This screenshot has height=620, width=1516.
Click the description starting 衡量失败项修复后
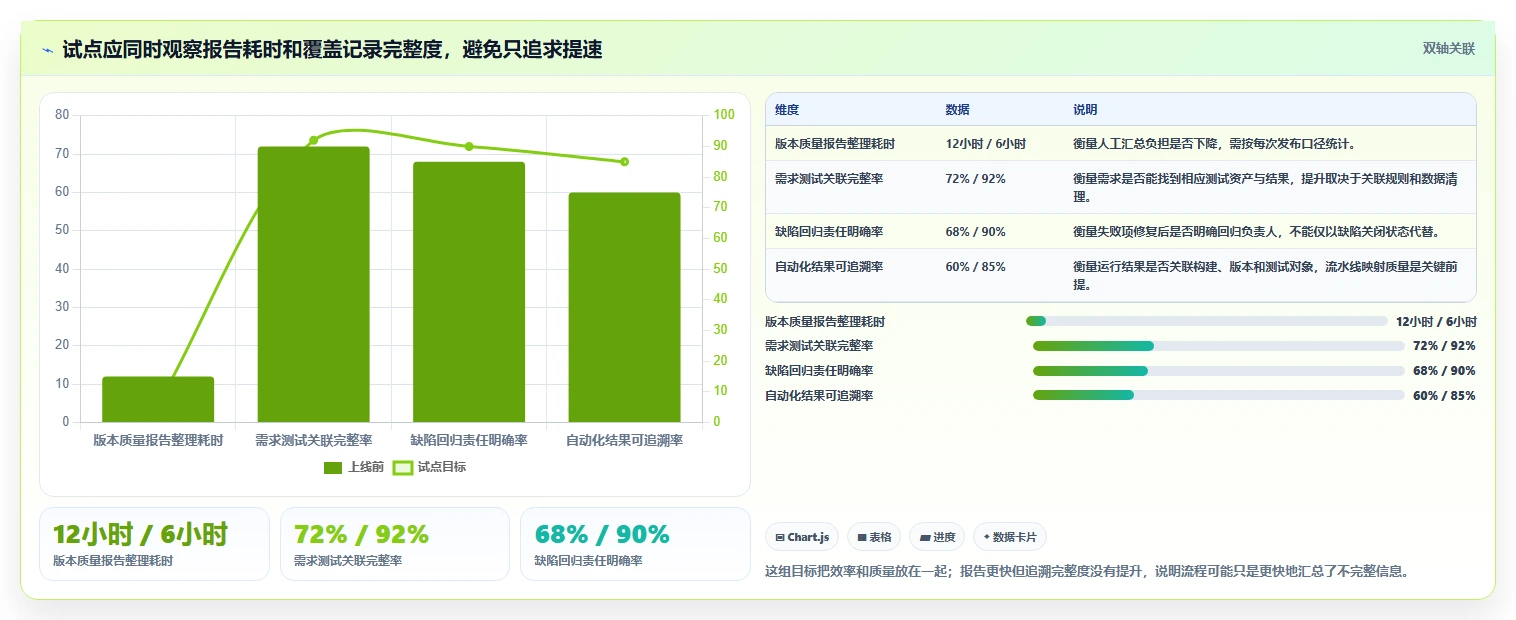[1256, 232]
